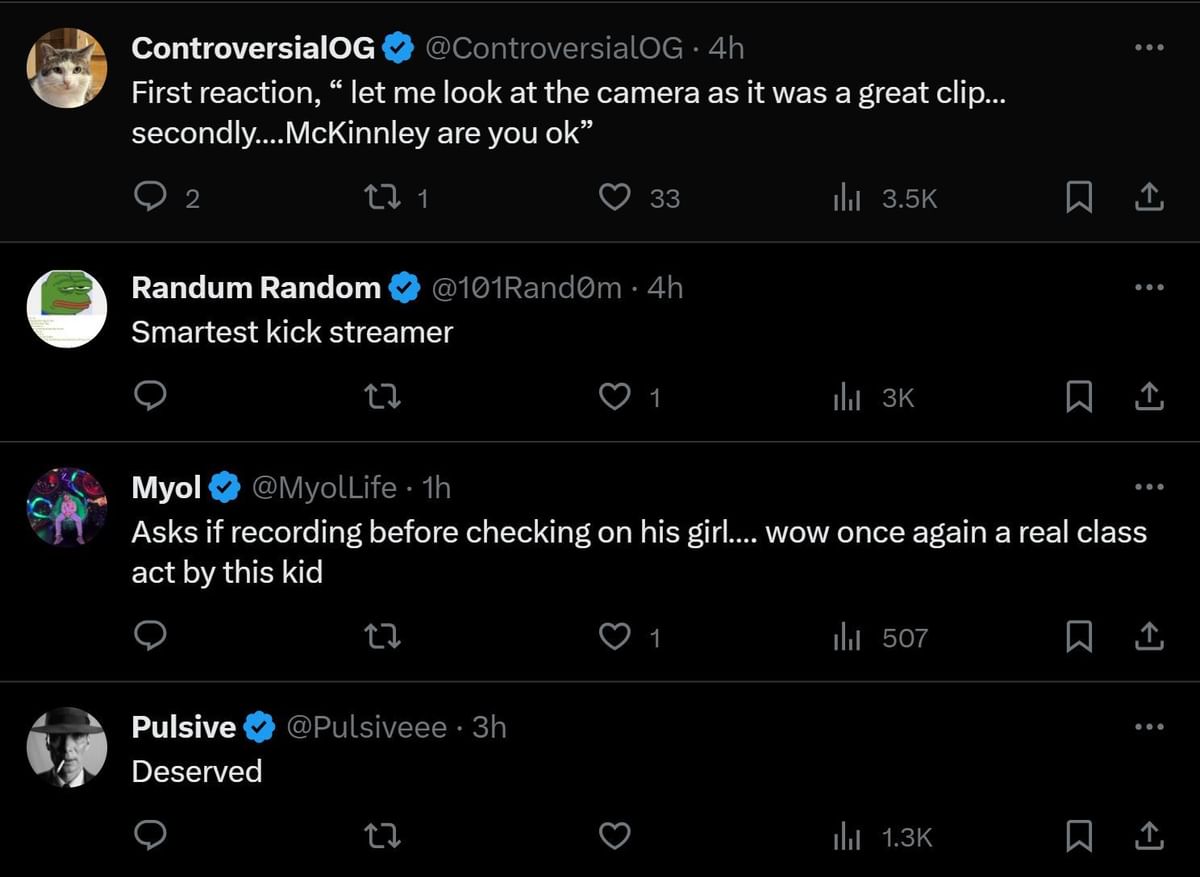Bookmark Myol's tweet

(1077, 637)
